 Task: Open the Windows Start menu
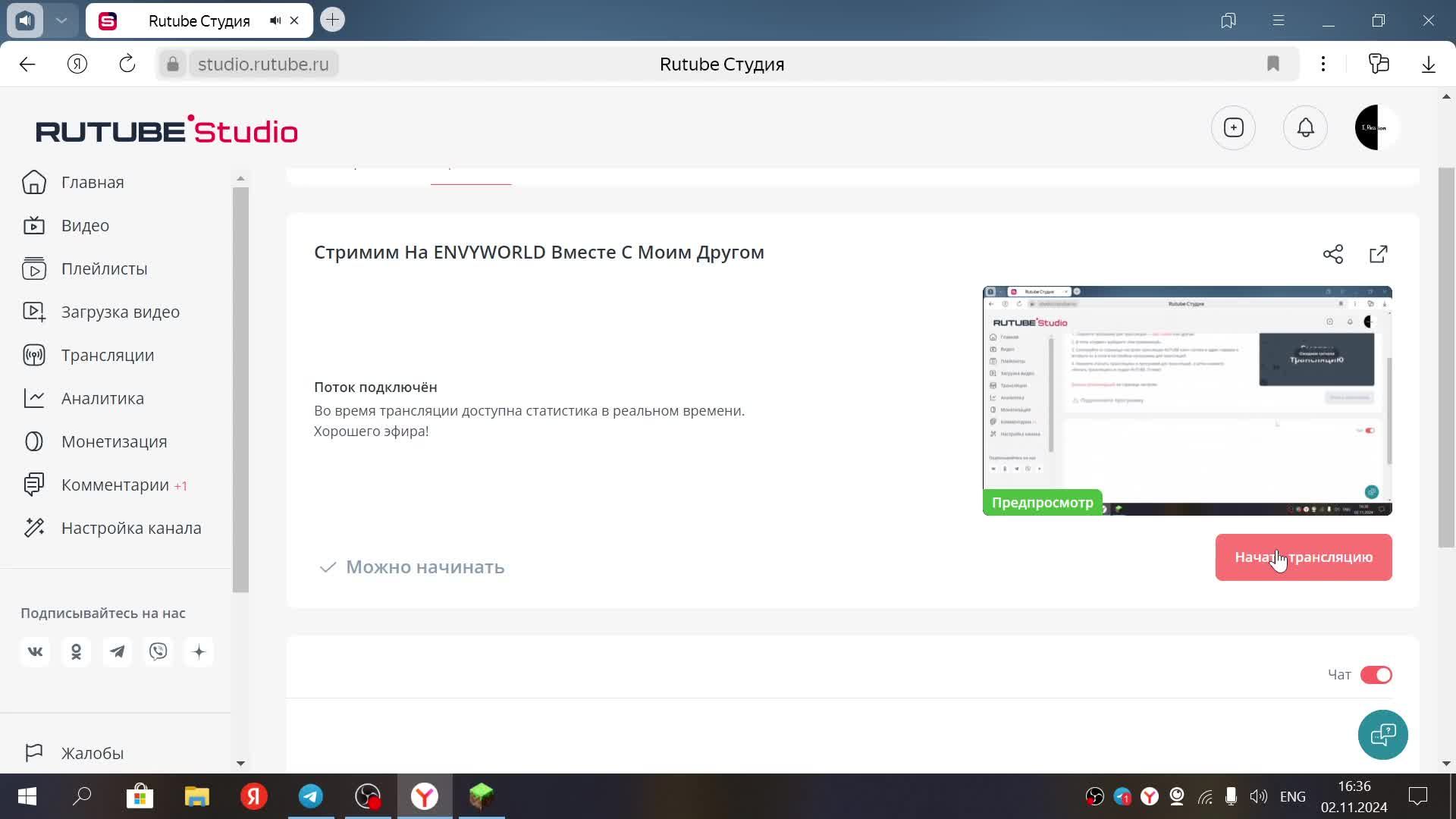pyautogui.click(x=27, y=796)
